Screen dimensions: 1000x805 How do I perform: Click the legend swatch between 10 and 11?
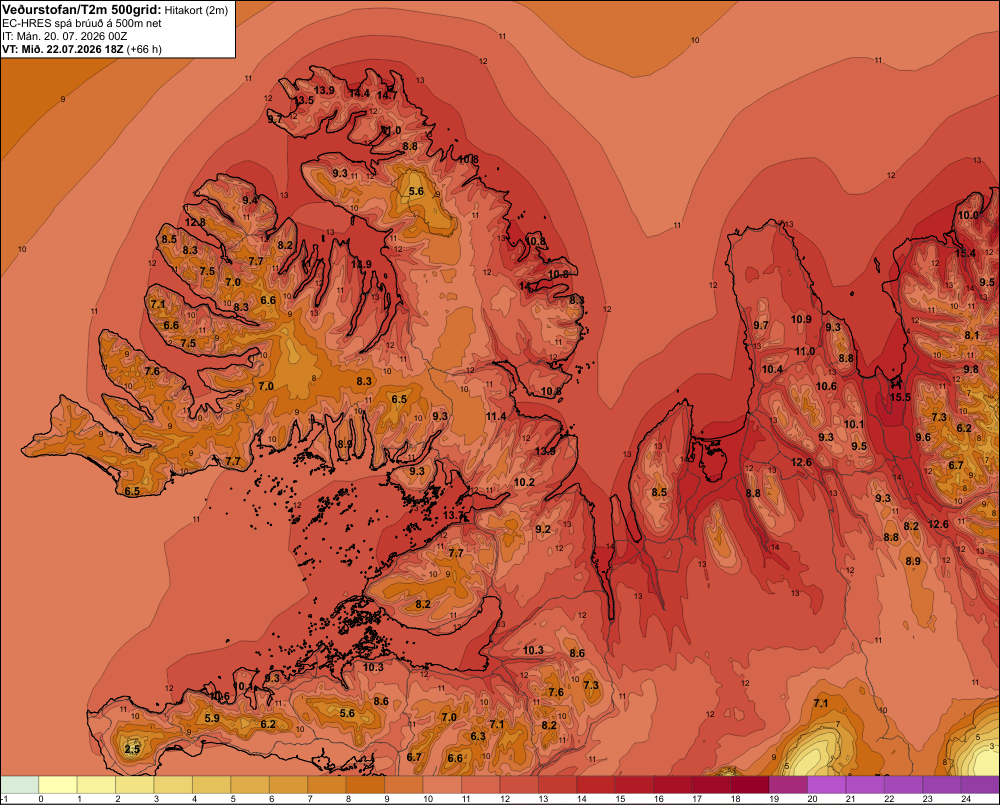443,784
